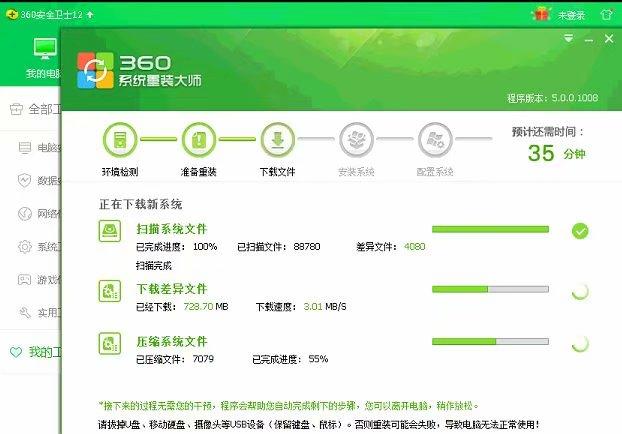Click the 压缩系统文件 progress bar
This screenshot has height=434, width=622.
pos(490,341)
